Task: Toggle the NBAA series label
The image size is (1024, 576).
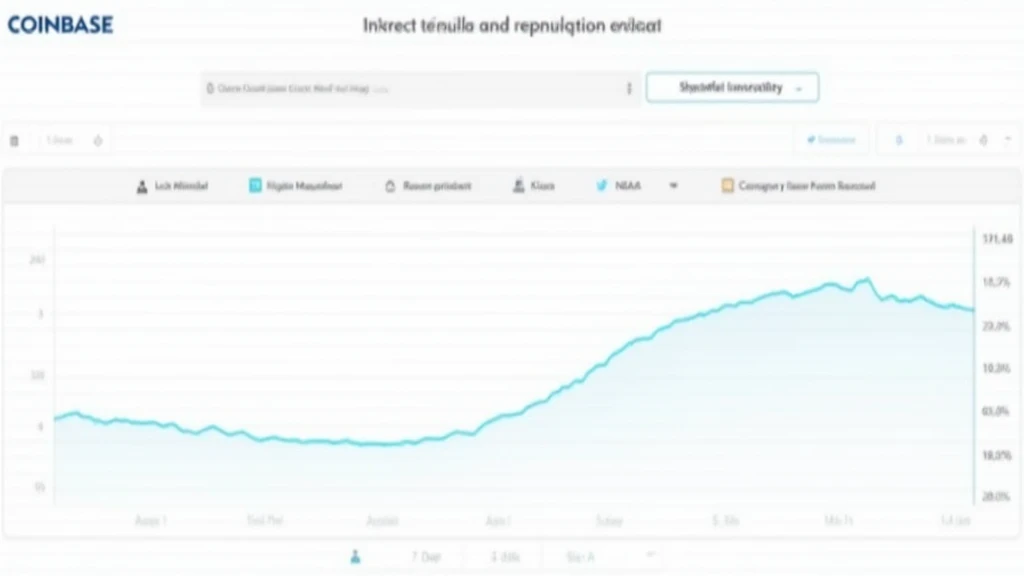Action: 629,186
